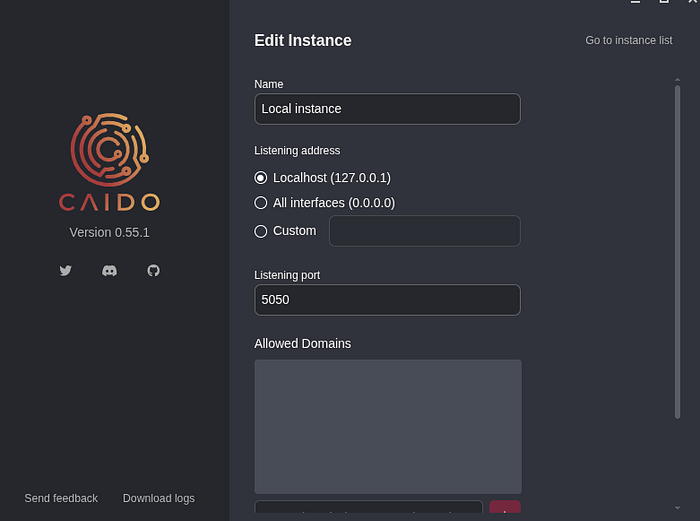Open the Caido Discord server icon
Viewport: 700px width, 521px height.
tap(109, 271)
